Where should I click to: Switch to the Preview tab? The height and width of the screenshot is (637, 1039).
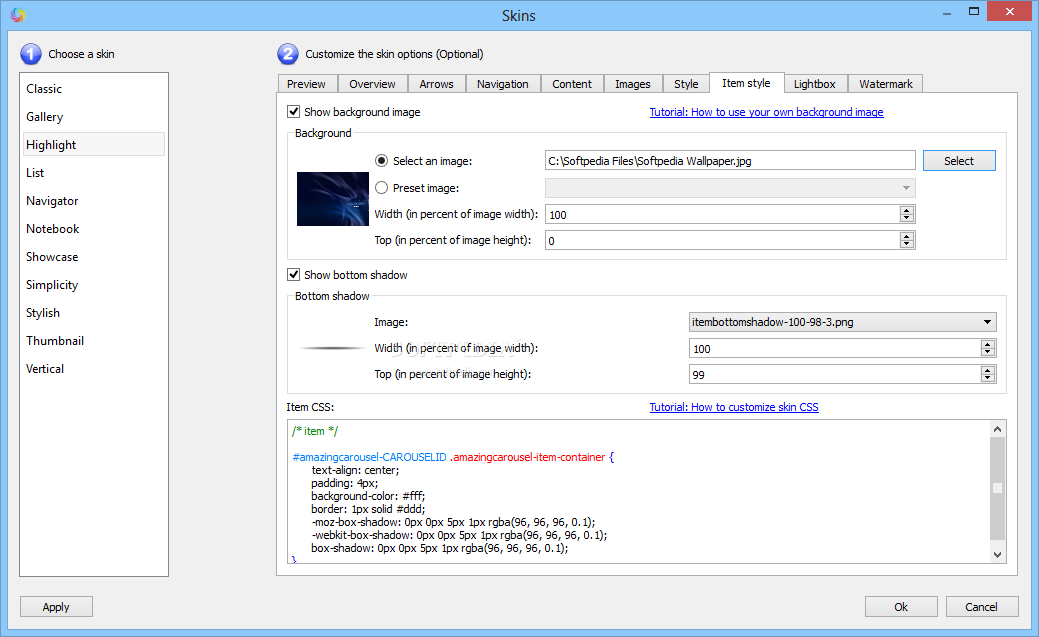click(x=307, y=84)
